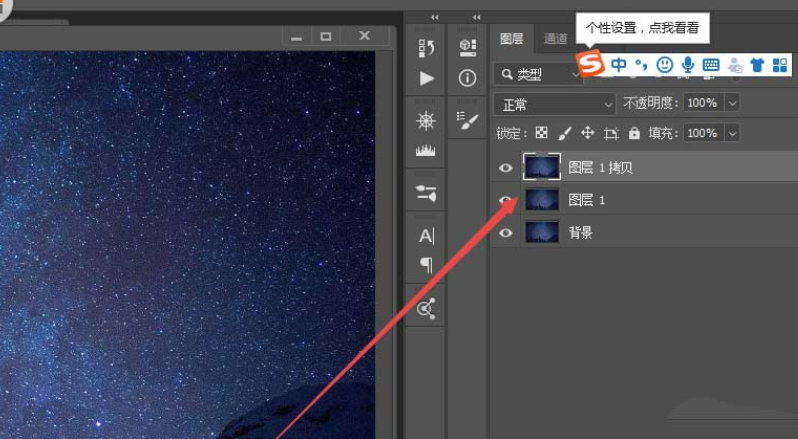
Task: Select the 图层 tab
Action: coord(511,40)
